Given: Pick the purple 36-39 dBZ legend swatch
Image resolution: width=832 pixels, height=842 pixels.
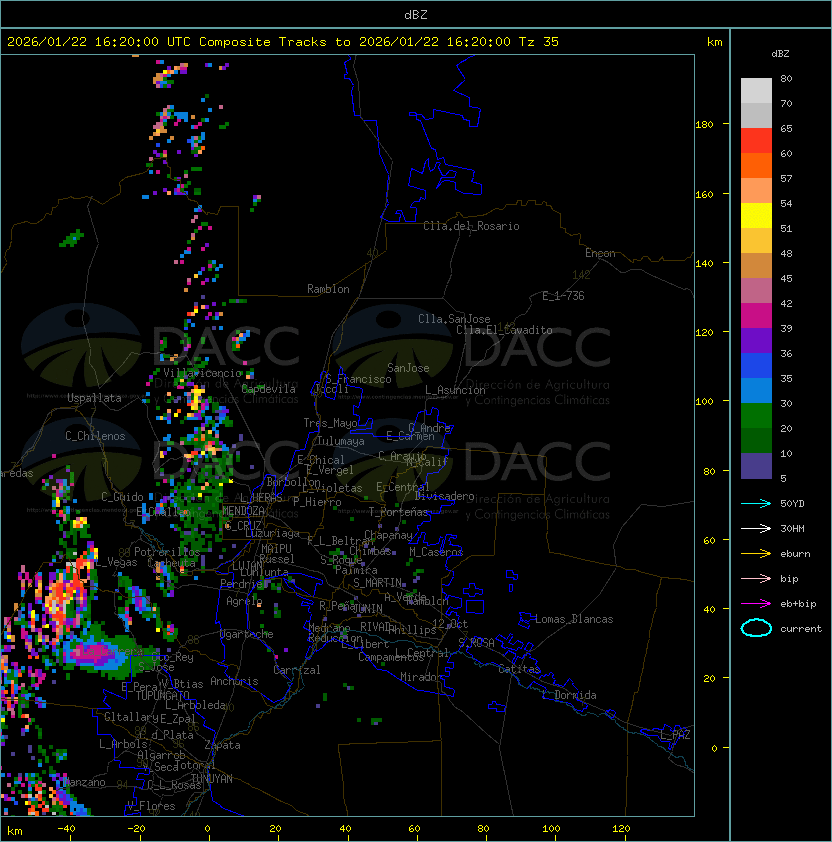Looking at the screenshot, I should 756,340.
